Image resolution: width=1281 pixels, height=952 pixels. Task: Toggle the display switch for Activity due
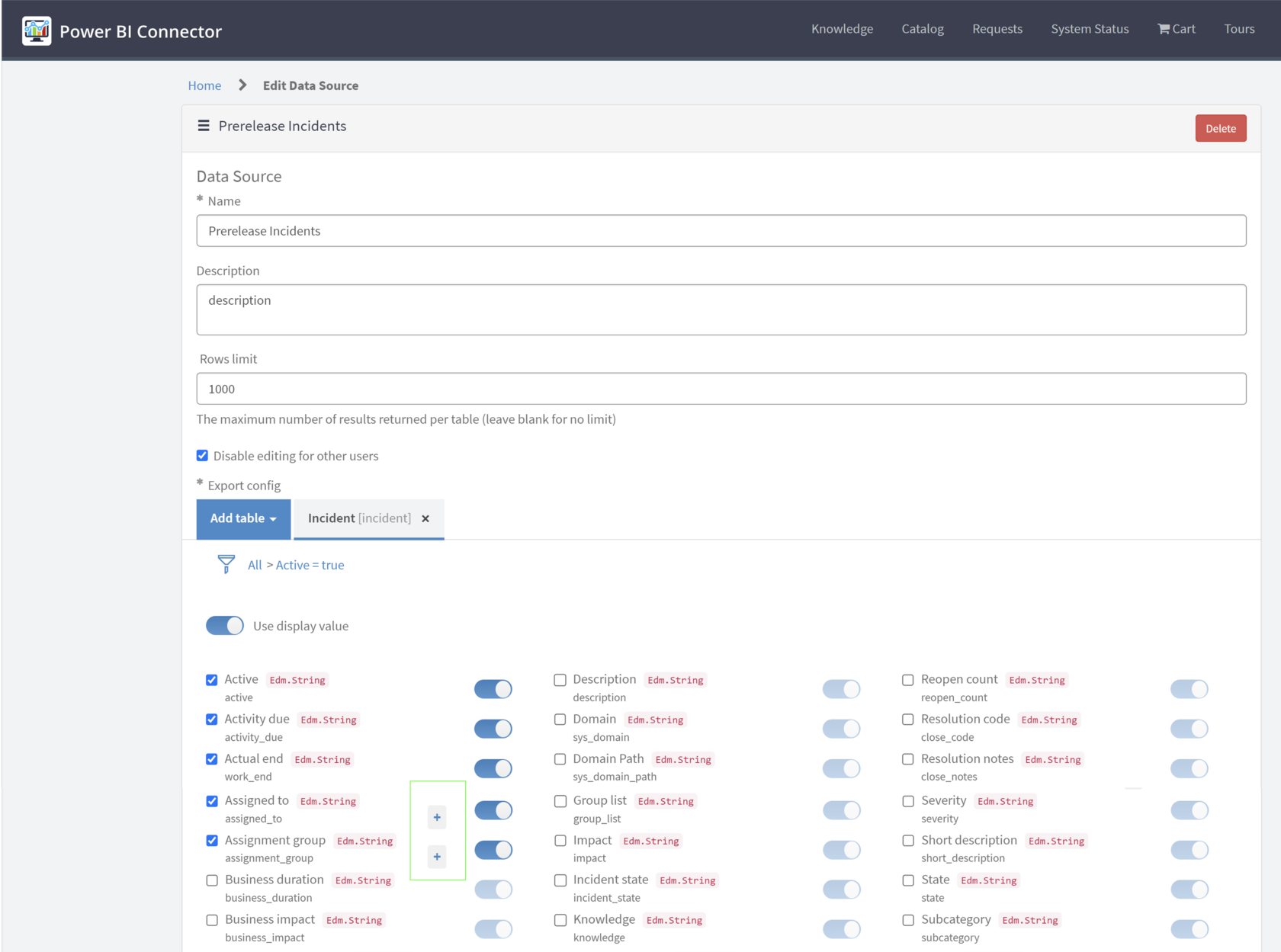click(493, 729)
